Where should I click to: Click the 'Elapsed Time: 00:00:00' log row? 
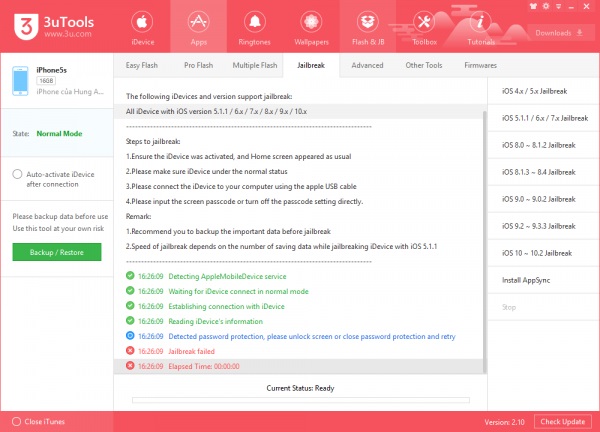pos(298,367)
